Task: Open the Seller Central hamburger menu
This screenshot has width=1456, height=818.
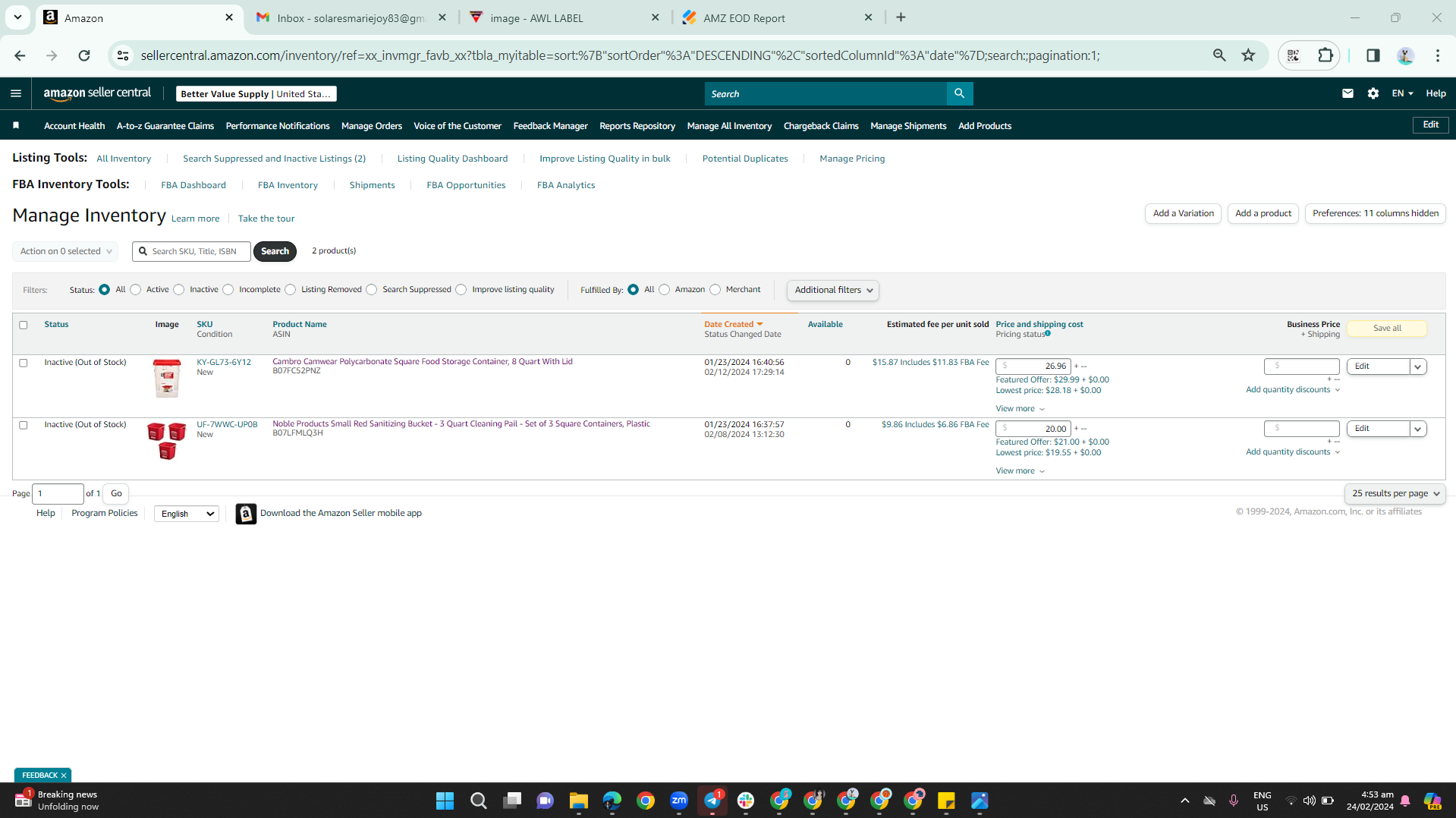Action: [x=16, y=93]
